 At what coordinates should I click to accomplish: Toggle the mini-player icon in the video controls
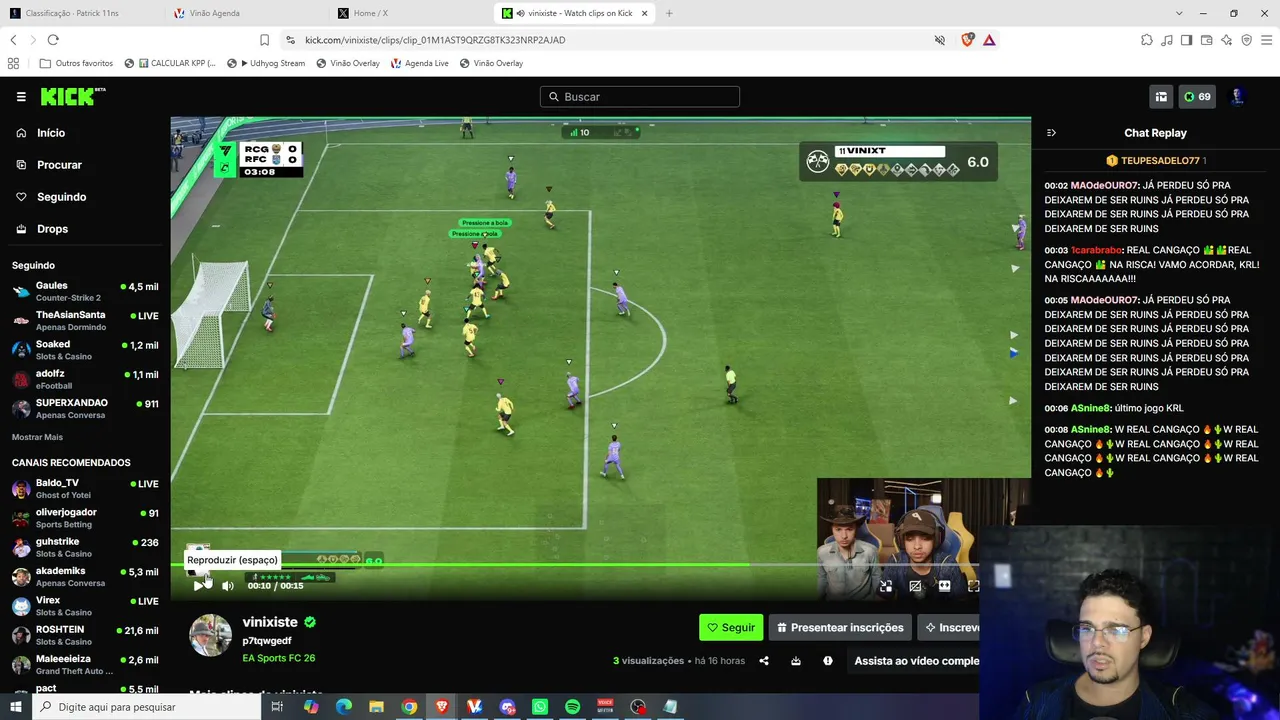click(x=886, y=586)
